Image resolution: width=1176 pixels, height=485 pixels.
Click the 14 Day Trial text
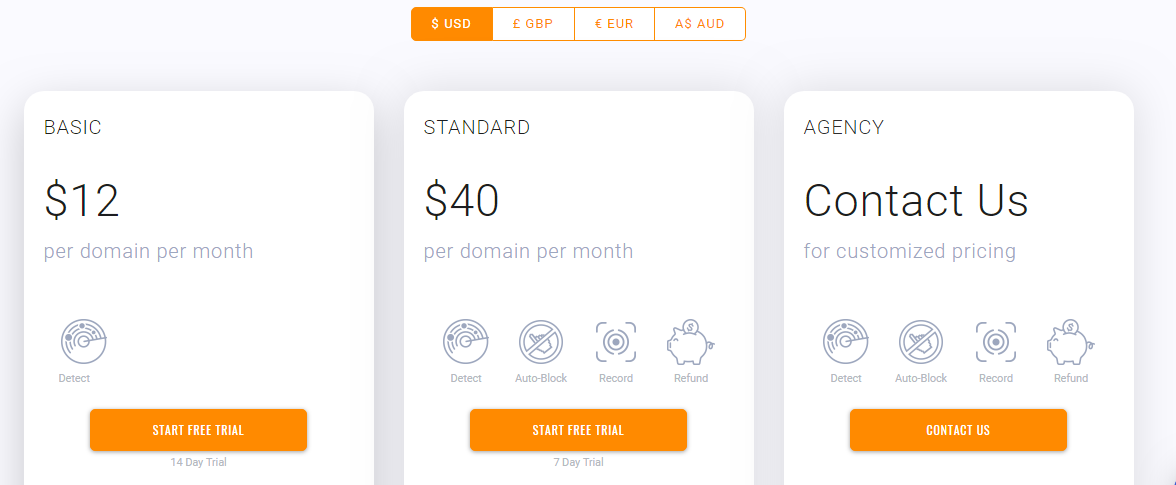pos(198,462)
